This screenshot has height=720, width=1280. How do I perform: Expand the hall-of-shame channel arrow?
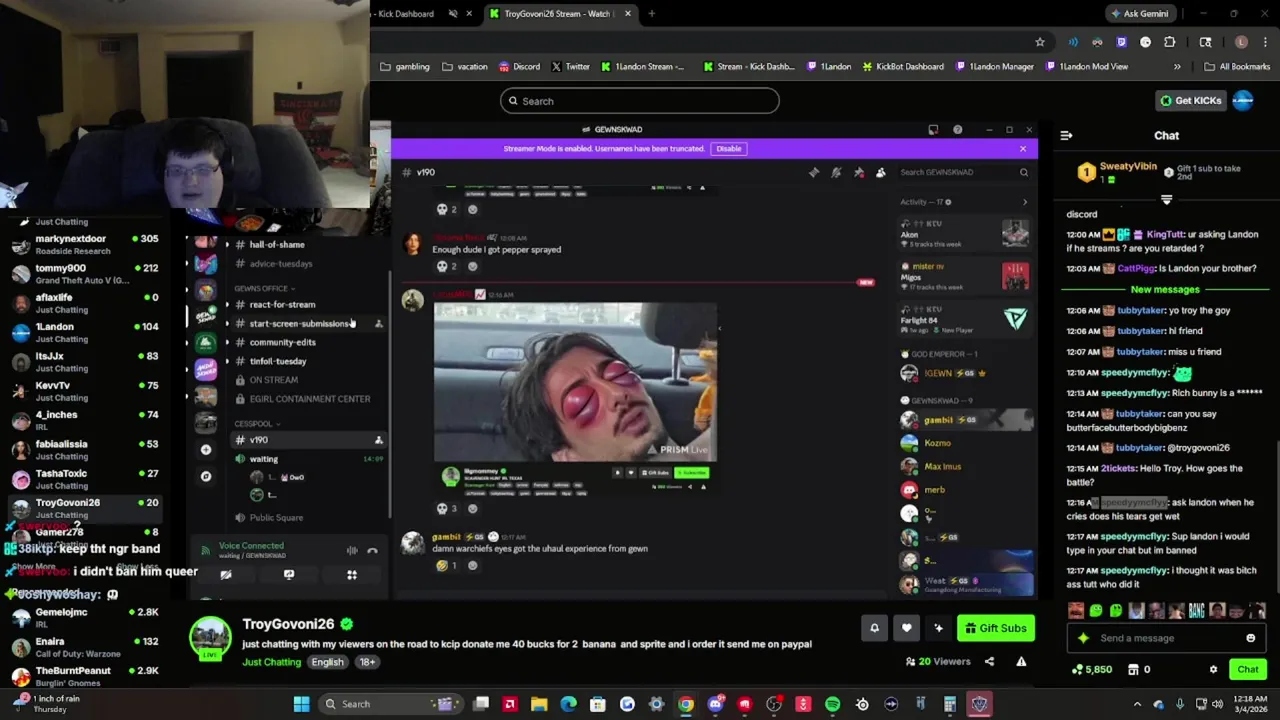(x=227, y=245)
